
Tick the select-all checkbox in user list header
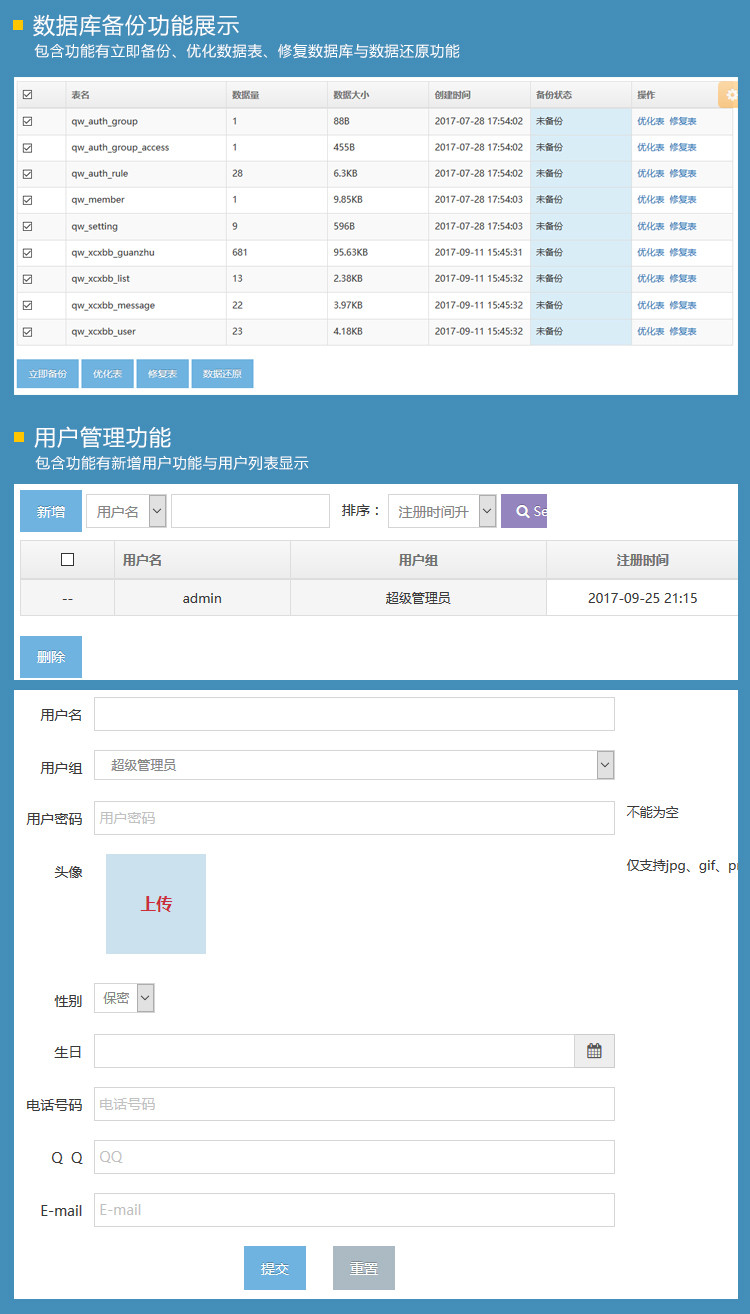tap(67, 560)
